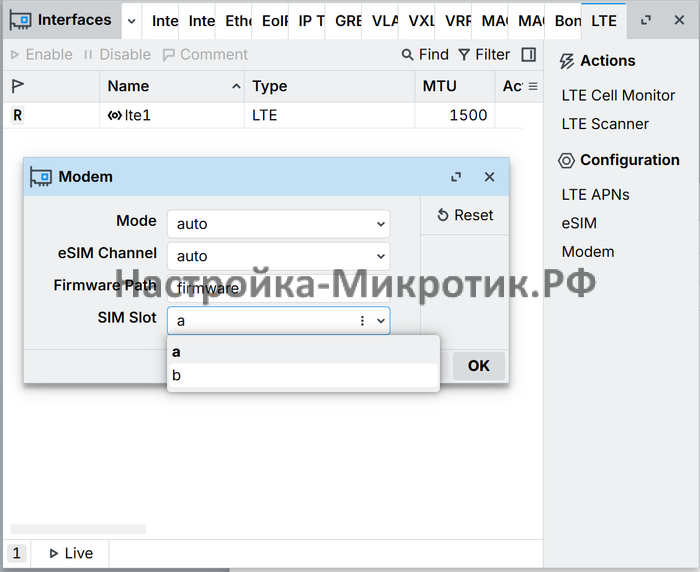Click the SIM Slot three-dot options icon
The image size is (700, 572).
(362, 321)
